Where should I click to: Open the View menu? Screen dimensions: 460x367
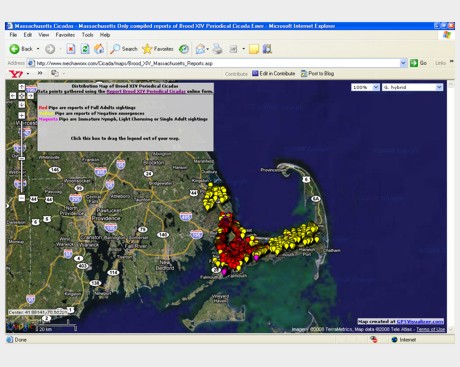coord(44,35)
